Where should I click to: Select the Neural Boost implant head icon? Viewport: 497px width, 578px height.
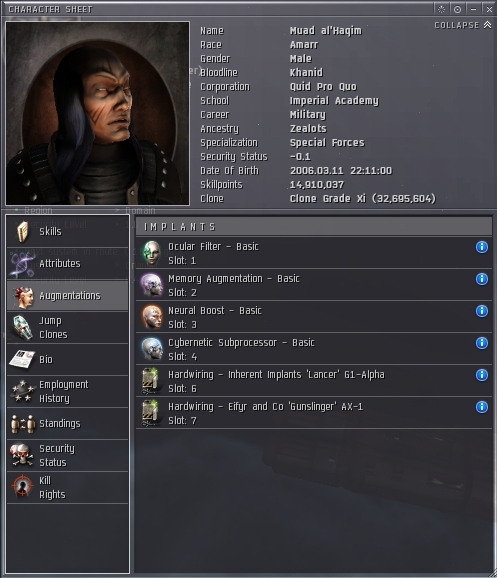coord(152,317)
